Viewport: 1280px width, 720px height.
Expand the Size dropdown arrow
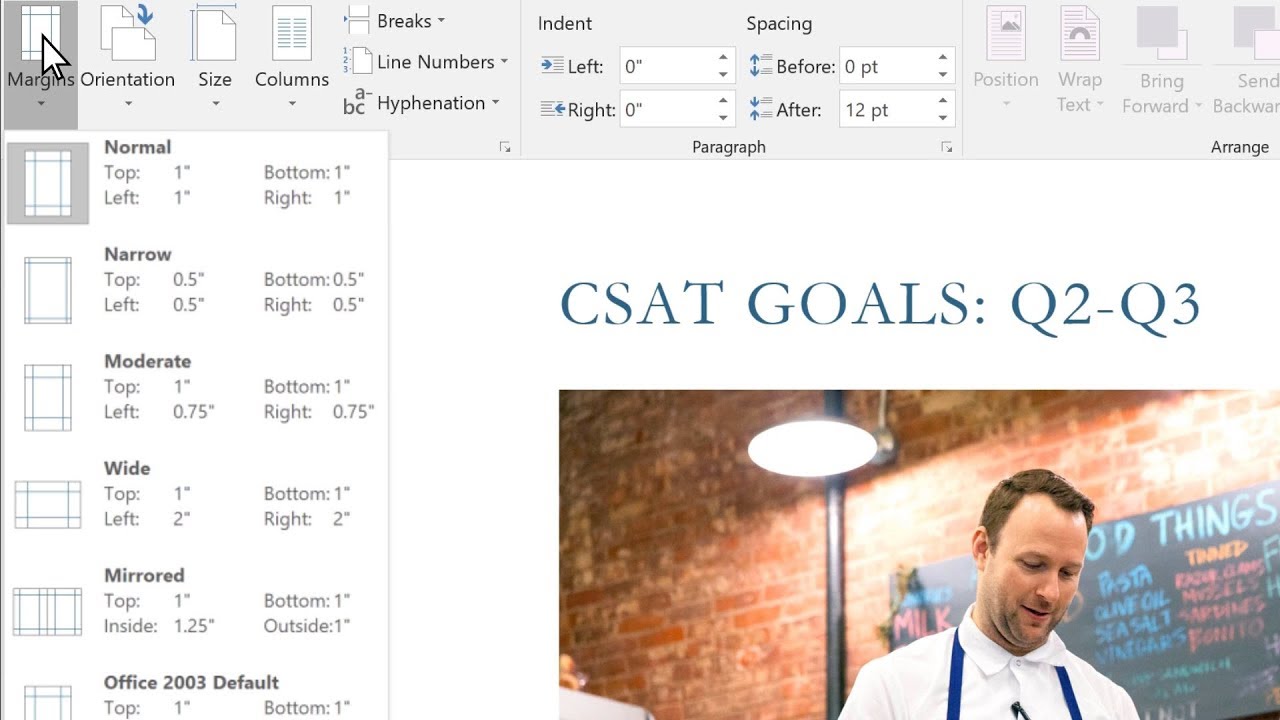[x=214, y=103]
